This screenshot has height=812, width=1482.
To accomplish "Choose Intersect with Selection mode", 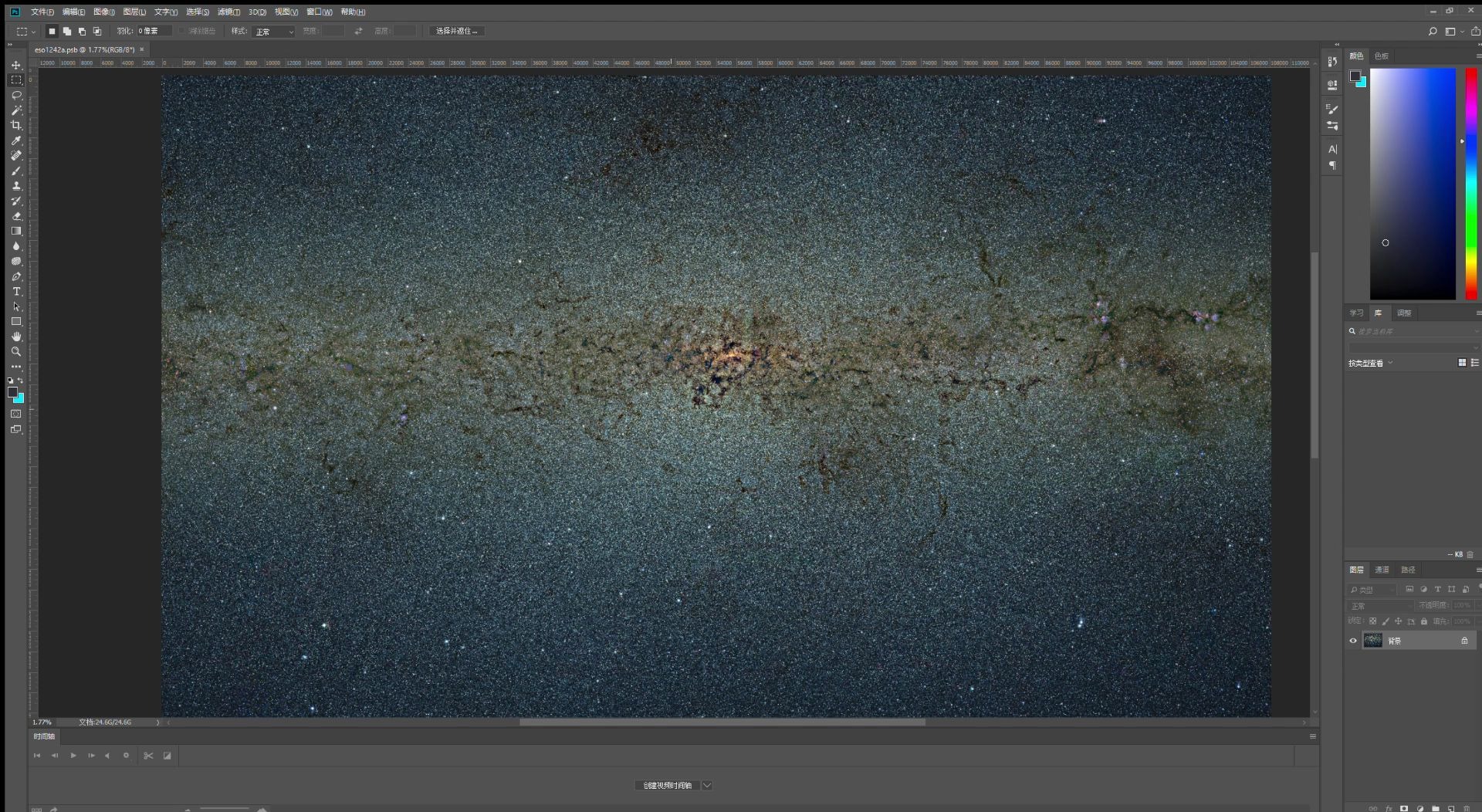I will (x=97, y=32).
